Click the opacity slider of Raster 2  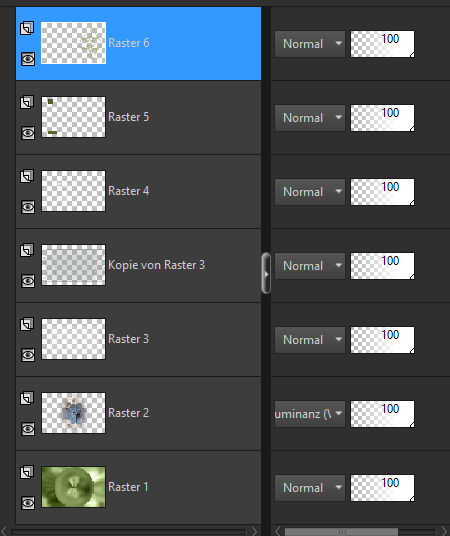click(383, 414)
